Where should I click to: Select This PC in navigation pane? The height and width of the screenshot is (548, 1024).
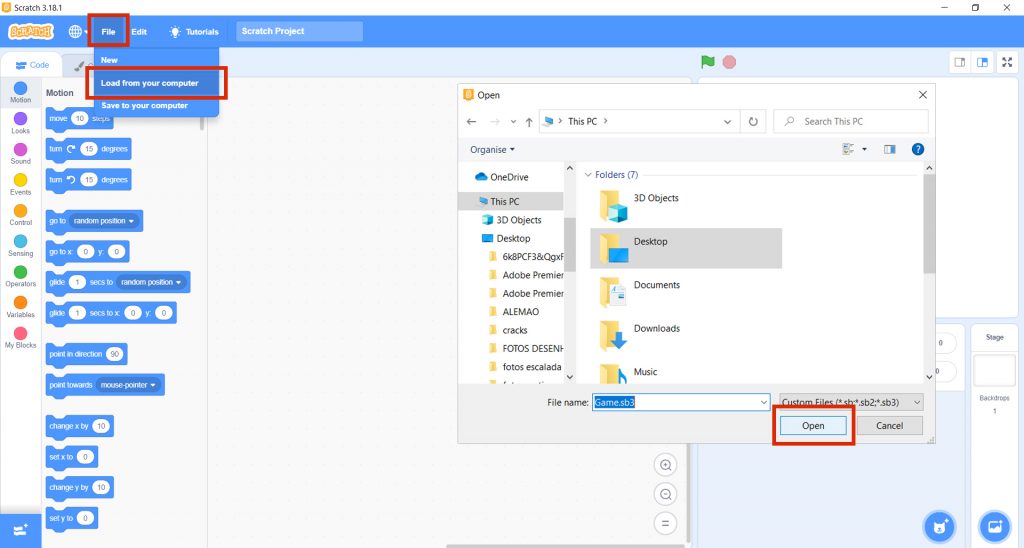click(x=510, y=201)
